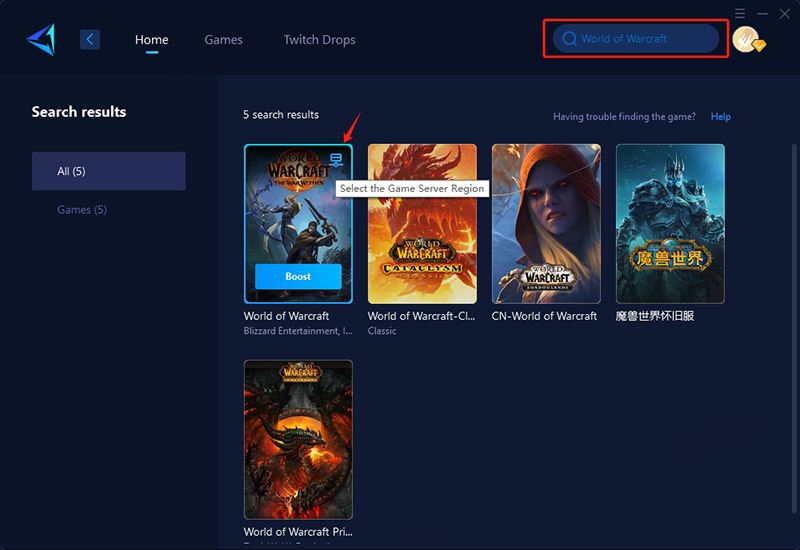Viewport: 800px width, 550px height.
Task: Select the World of Warcraft Pri... cover
Action: [x=298, y=439]
